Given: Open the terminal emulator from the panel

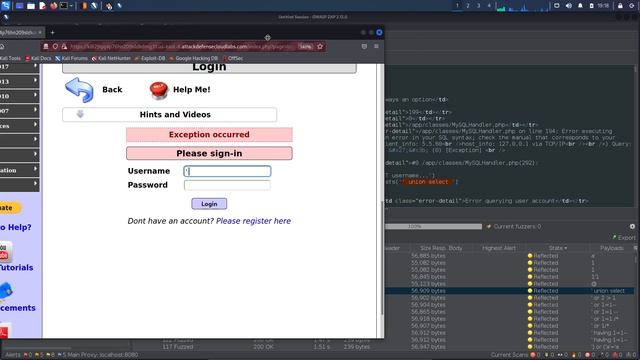Looking at the screenshot, I should [x=64, y=6].
